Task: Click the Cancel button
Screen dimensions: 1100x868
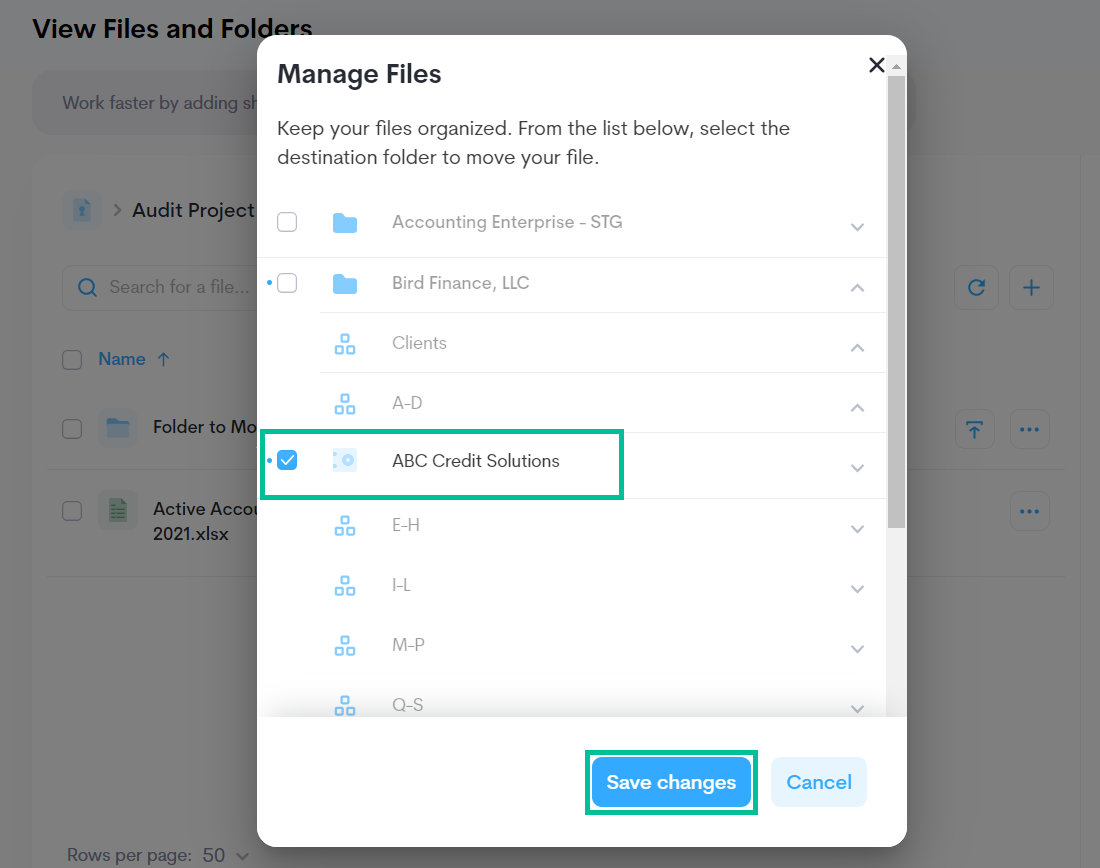Action: tap(818, 782)
